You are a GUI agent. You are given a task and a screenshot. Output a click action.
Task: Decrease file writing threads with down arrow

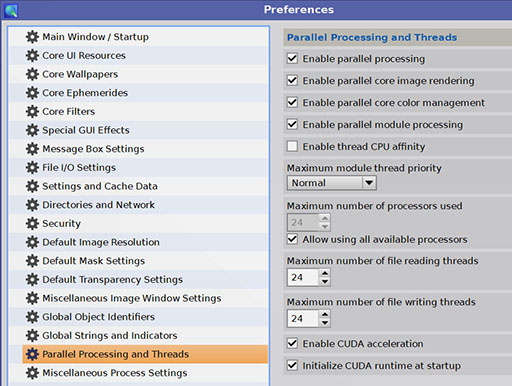pos(325,323)
